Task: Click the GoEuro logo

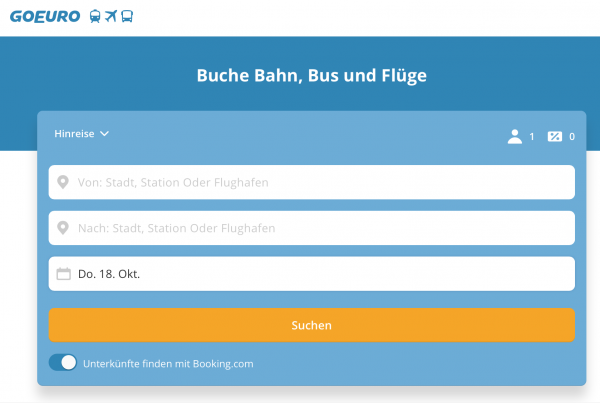Action: point(45,16)
